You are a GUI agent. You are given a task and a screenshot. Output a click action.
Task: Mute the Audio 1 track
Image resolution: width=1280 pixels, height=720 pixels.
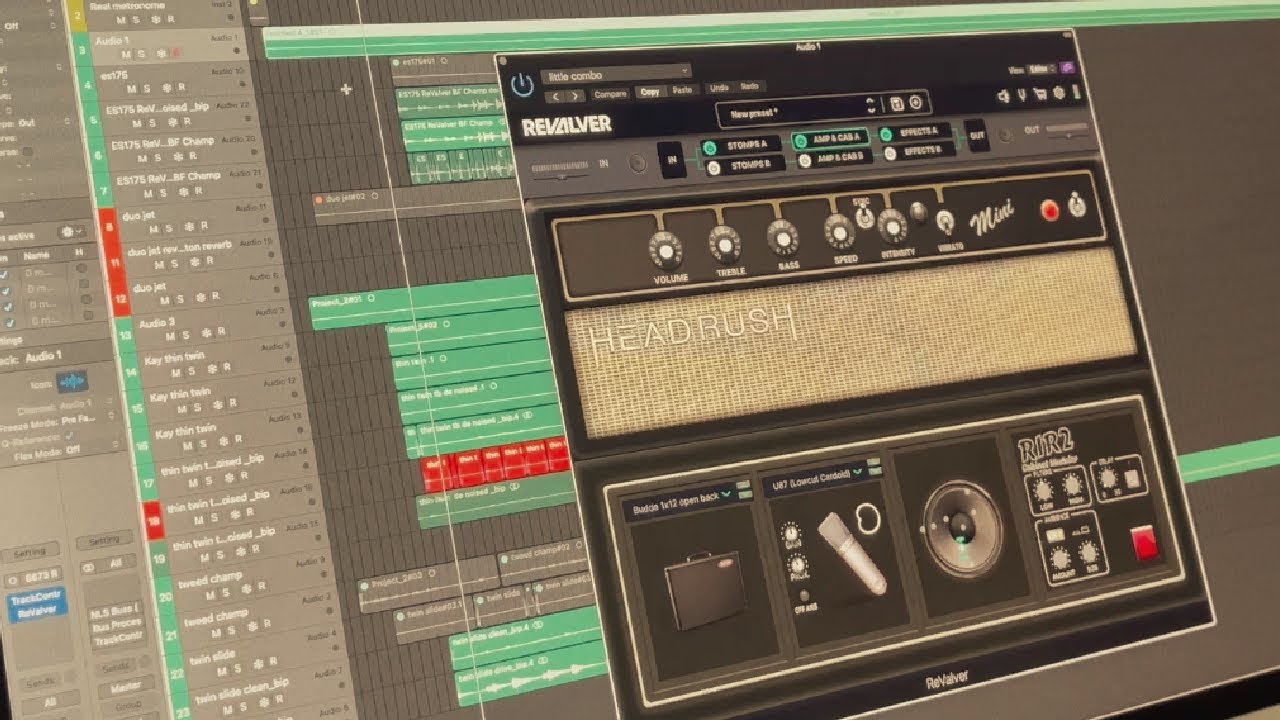125,54
